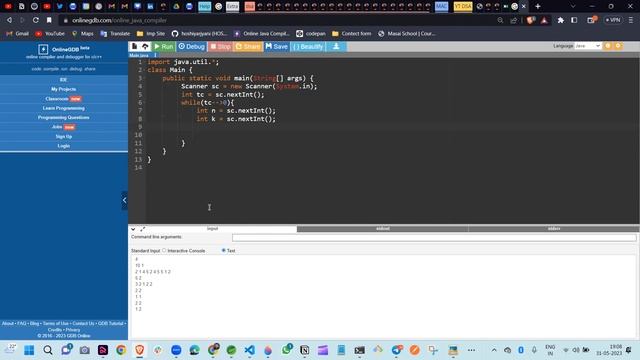Viewport: 640px width, 360px height.
Task: Open the second orange gear icon beside Language
Action: tap(618, 46)
